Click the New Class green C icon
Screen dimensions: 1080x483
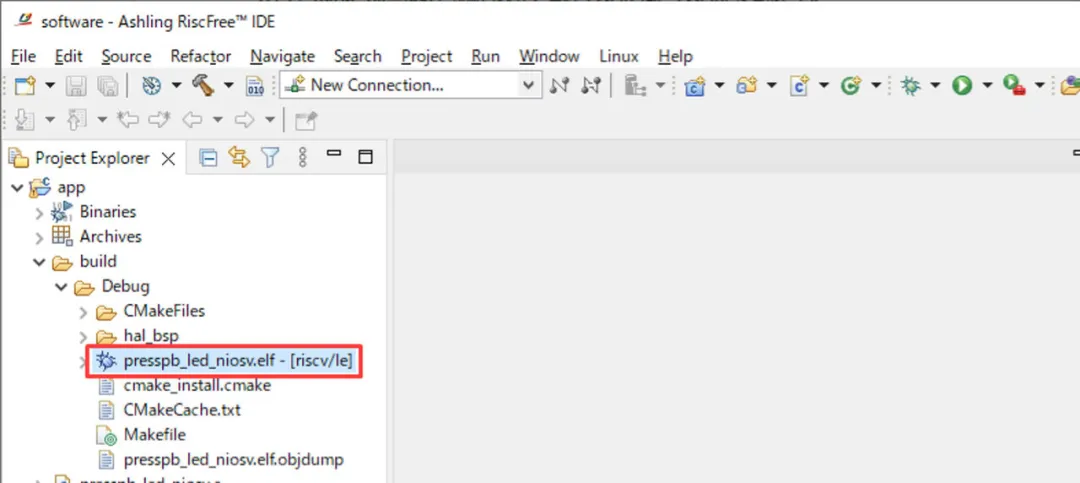[x=851, y=85]
